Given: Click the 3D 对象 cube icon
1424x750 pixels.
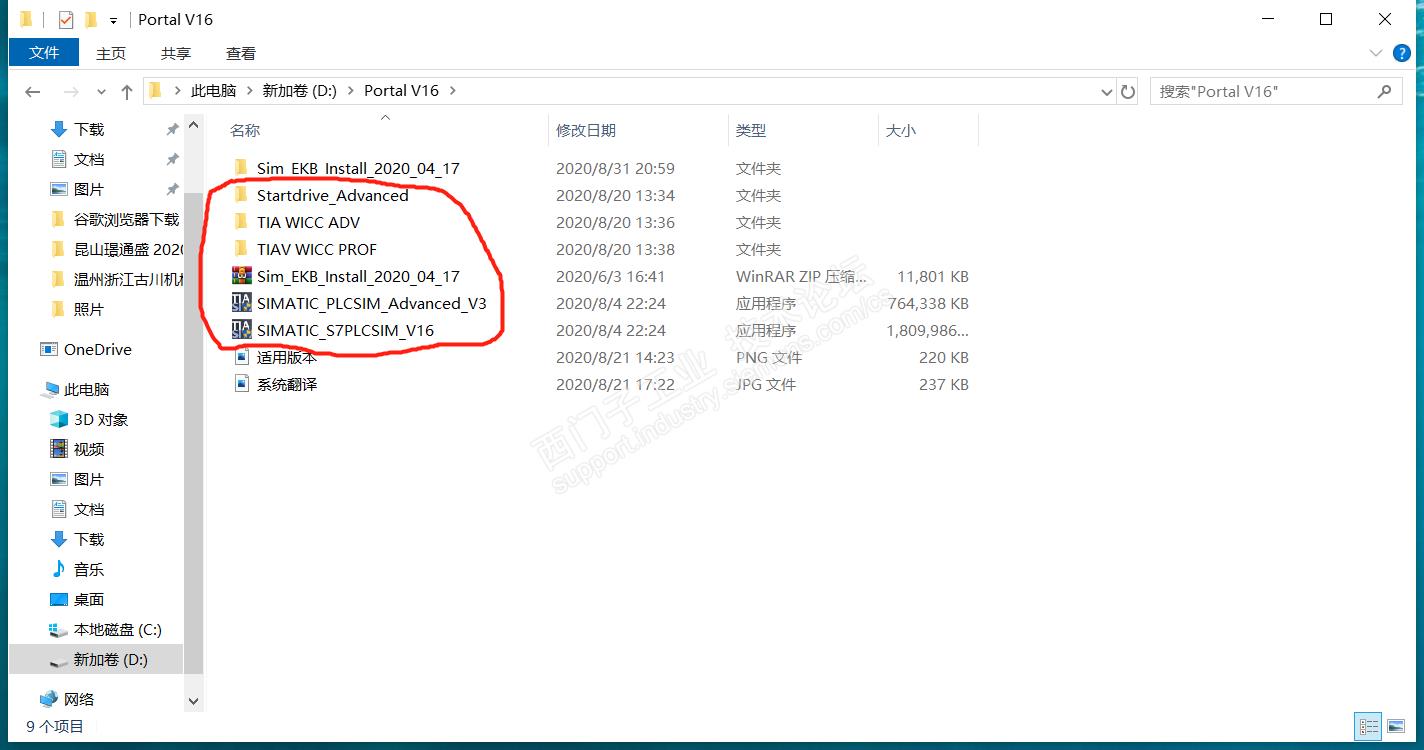Looking at the screenshot, I should pos(59,419).
